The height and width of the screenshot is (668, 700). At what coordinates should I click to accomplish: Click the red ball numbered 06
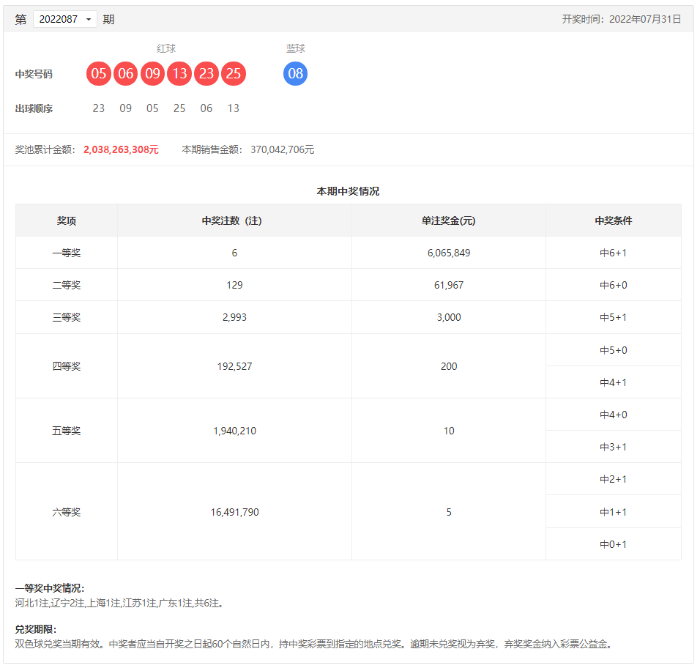126,73
